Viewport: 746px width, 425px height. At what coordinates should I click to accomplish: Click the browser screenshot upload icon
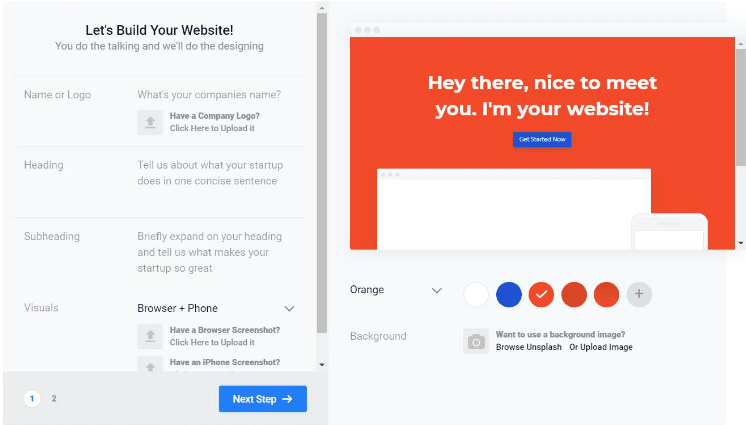(x=150, y=336)
